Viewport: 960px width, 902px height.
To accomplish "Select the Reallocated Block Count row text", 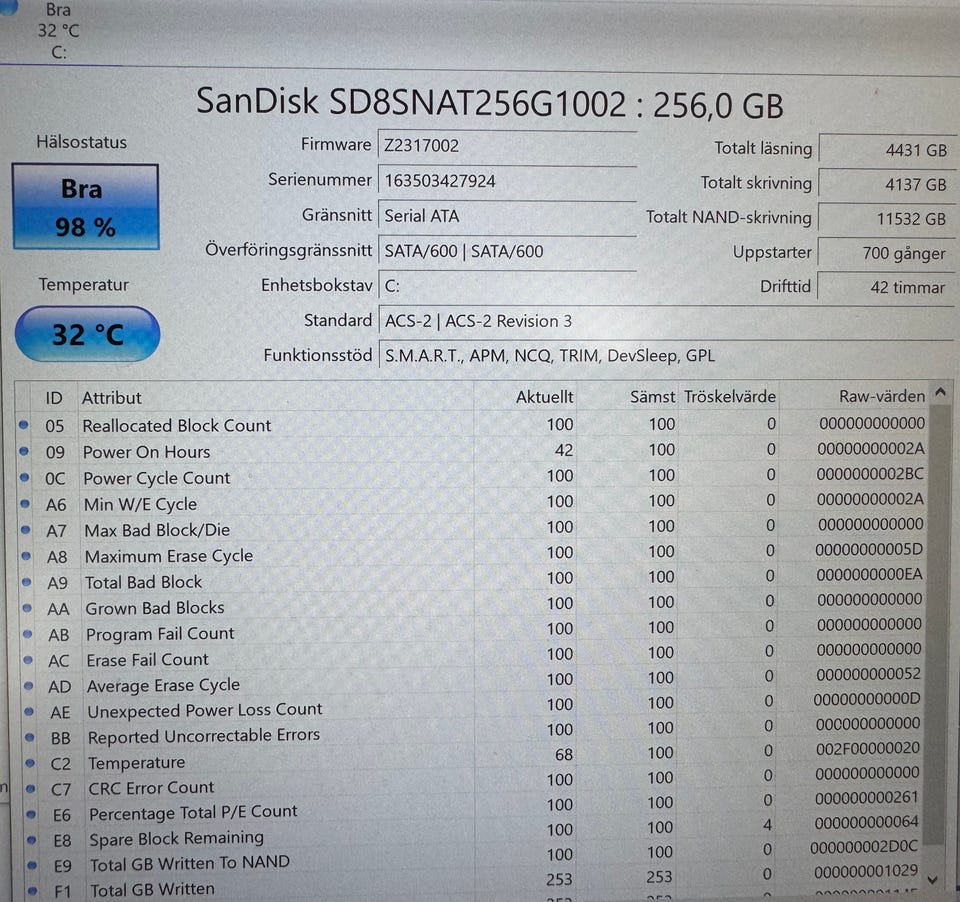I will [x=177, y=426].
